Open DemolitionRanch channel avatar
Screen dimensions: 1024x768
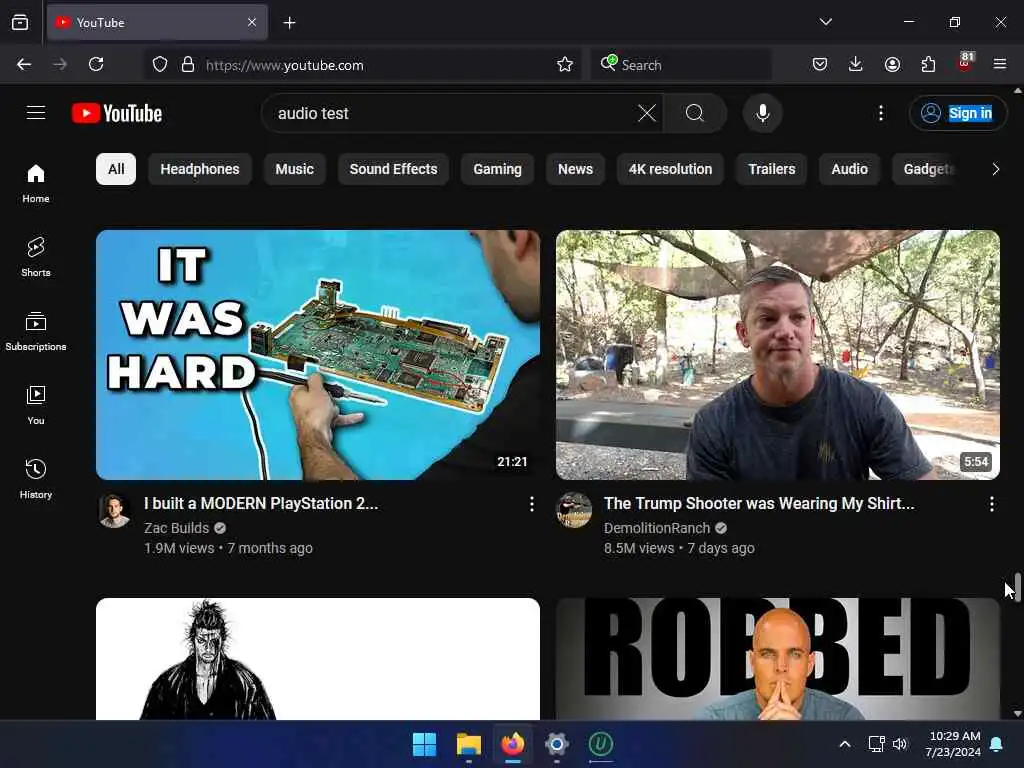pos(574,509)
